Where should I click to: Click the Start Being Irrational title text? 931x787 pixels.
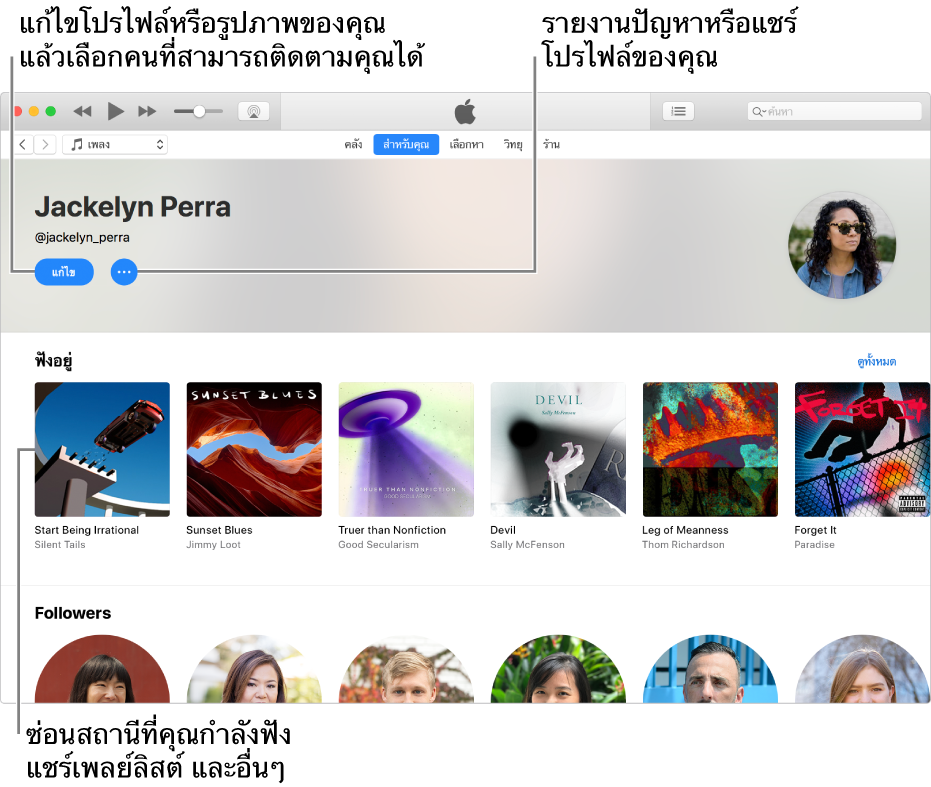click(87, 530)
